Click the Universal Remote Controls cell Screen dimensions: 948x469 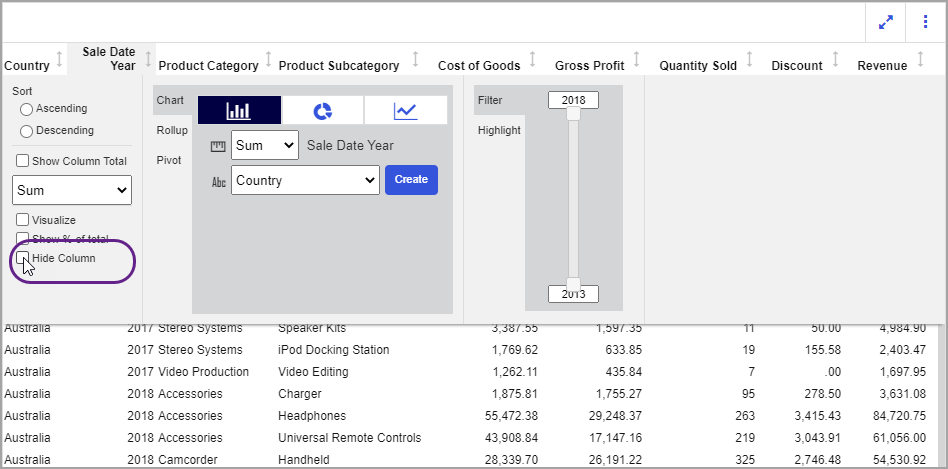click(x=349, y=438)
